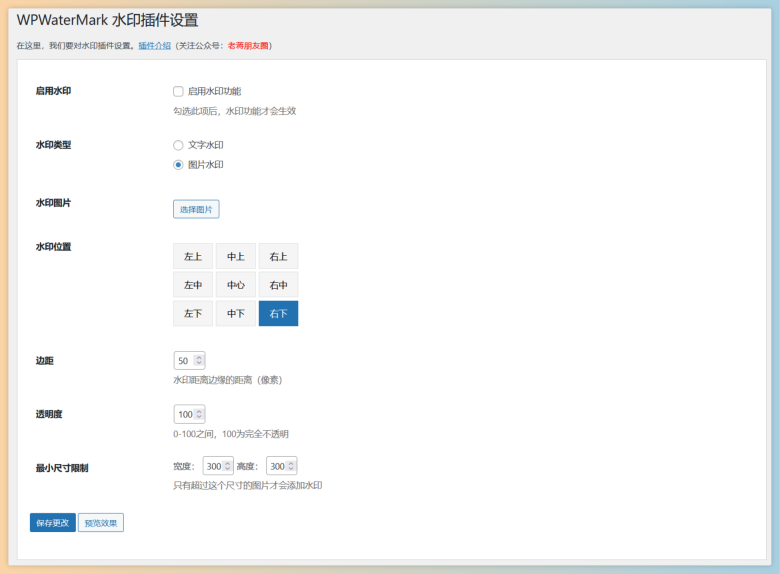Click the 水印图片 row label
The width and height of the screenshot is (780, 574).
(x=53, y=203)
